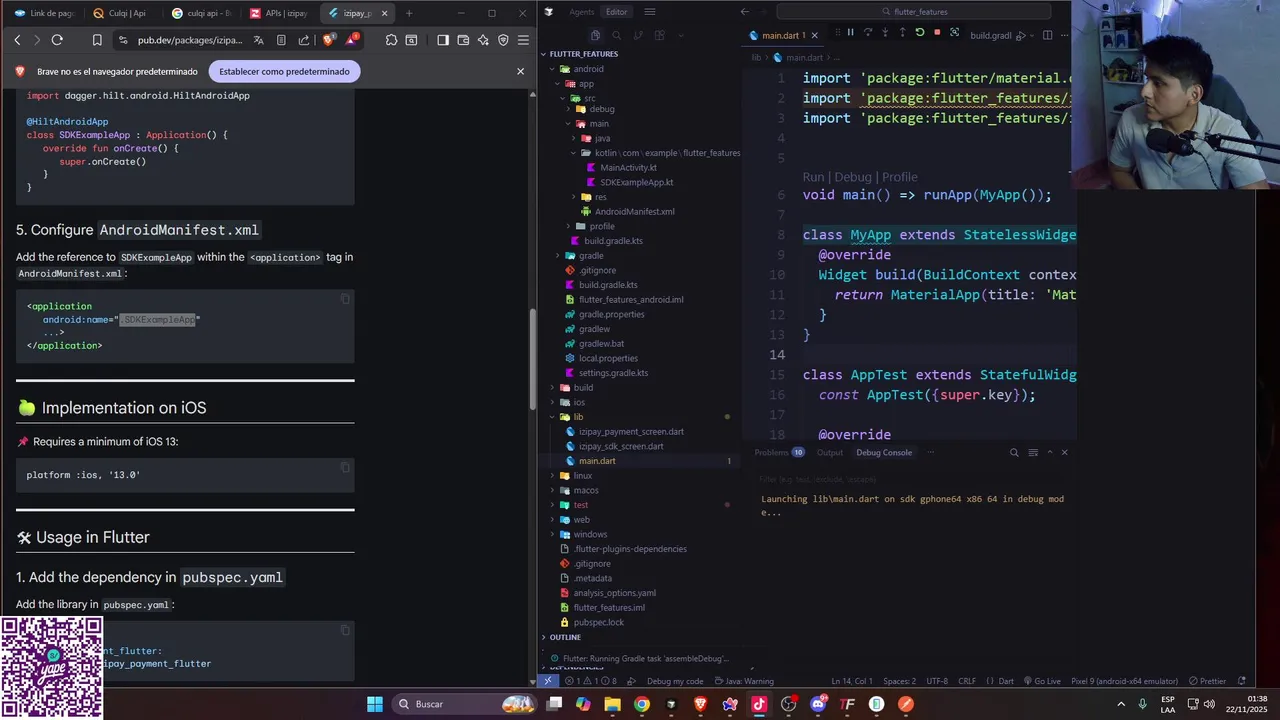Viewport: 1280px width, 720px height.
Task: Open Brave Shields lion icon
Action: [329, 40]
